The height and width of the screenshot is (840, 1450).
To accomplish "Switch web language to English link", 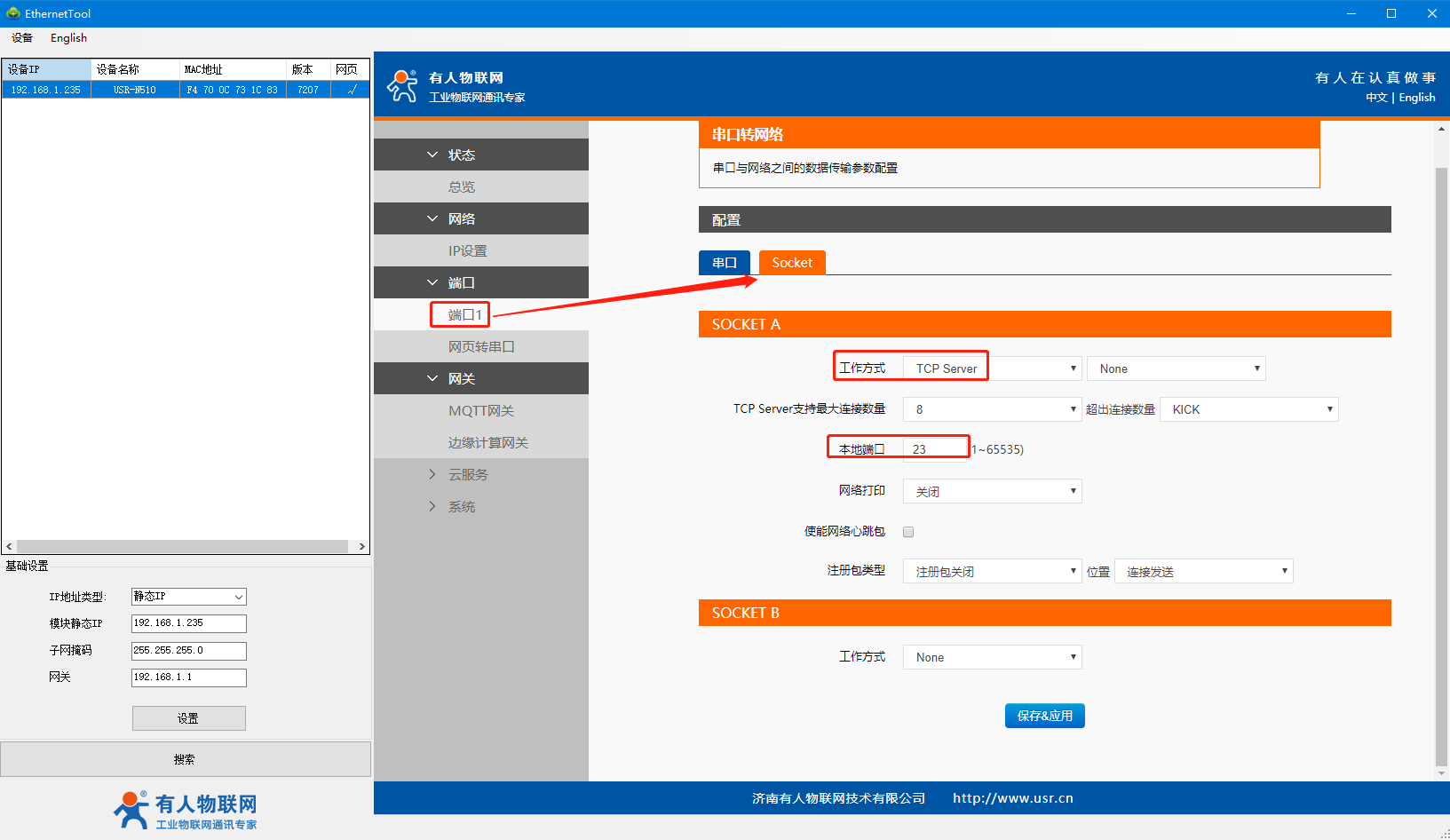I will pyautogui.click(x=1416, y=98).
